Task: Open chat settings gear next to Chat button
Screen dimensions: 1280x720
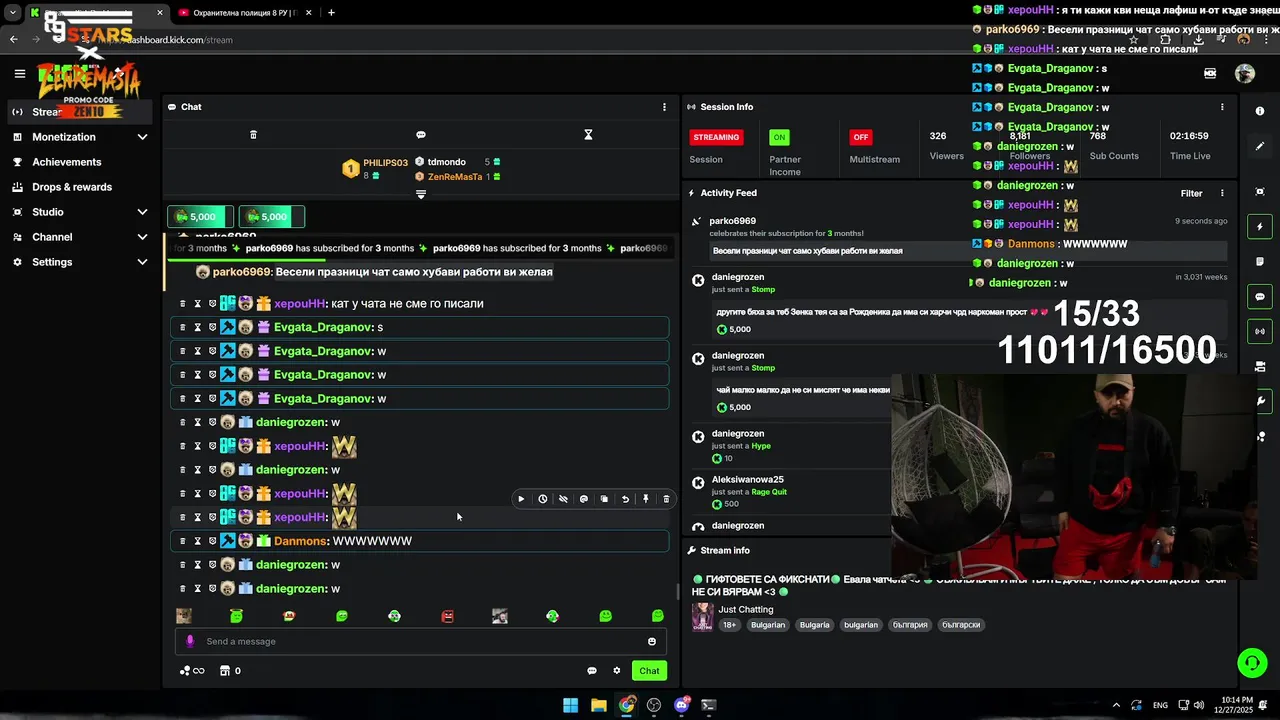Action: pyautogui.click(x=617, y=671)
